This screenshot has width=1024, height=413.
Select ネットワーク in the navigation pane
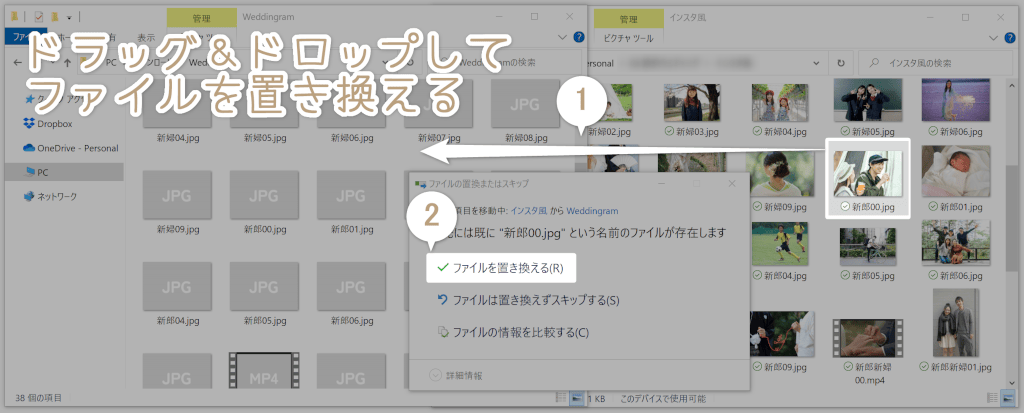[50, 196]
